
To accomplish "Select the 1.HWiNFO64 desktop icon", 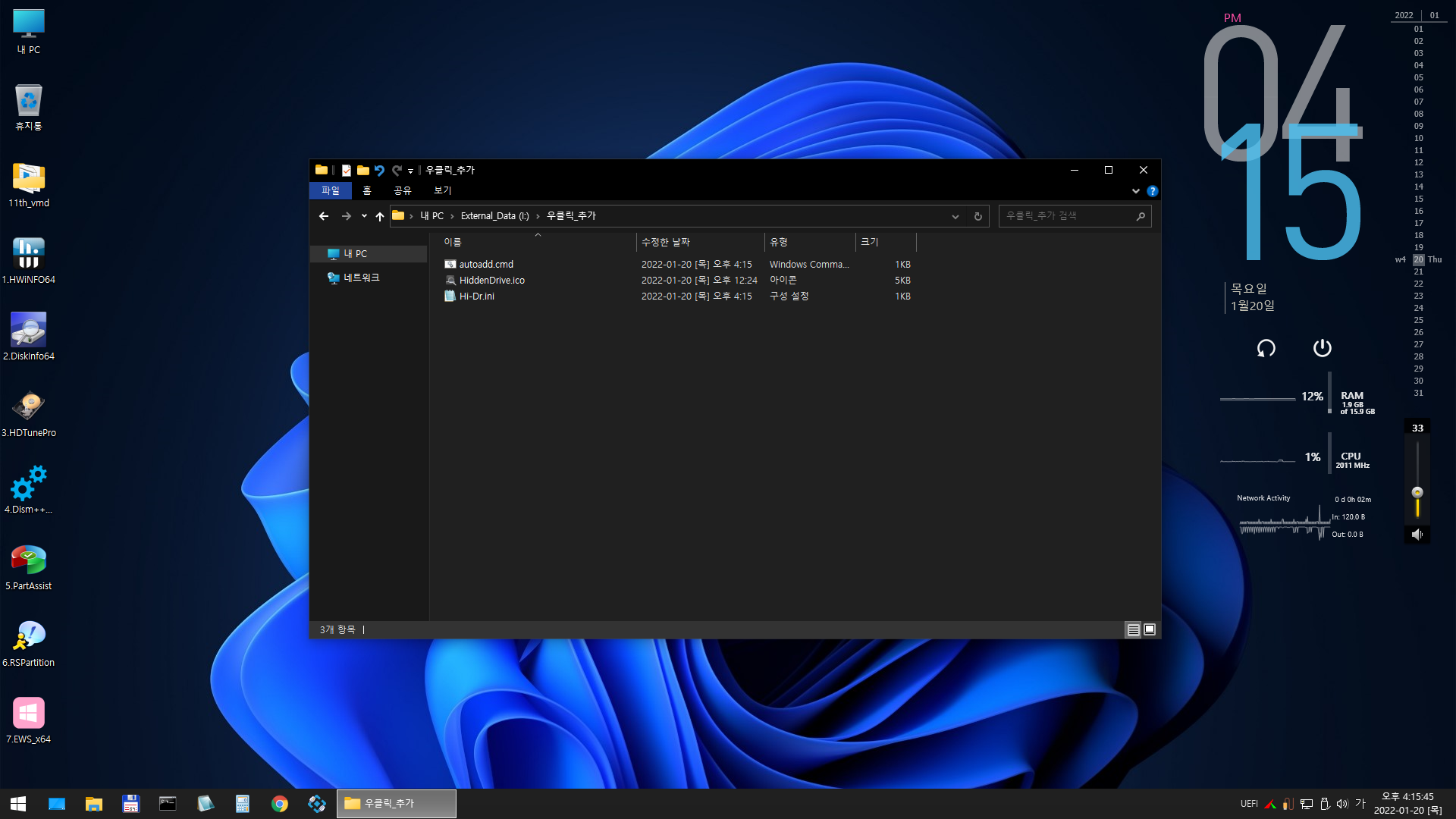I will 29,260.
